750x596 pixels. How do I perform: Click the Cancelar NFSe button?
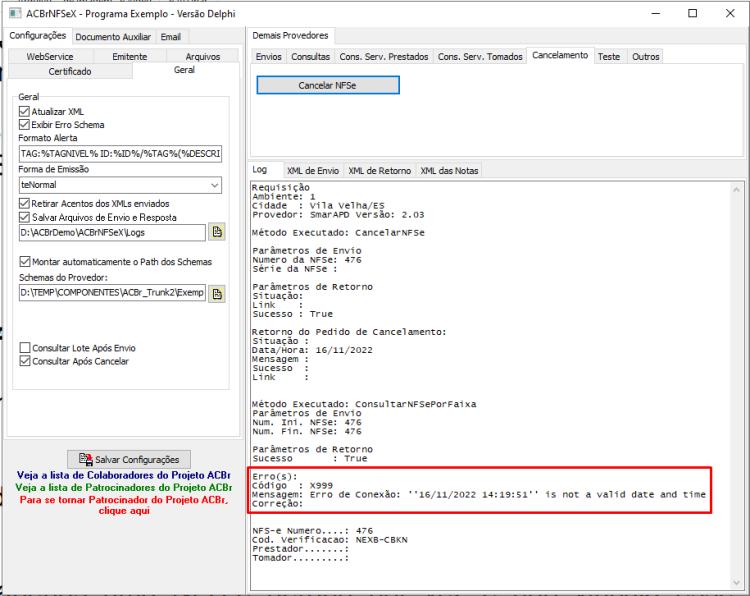coord(328,85)
